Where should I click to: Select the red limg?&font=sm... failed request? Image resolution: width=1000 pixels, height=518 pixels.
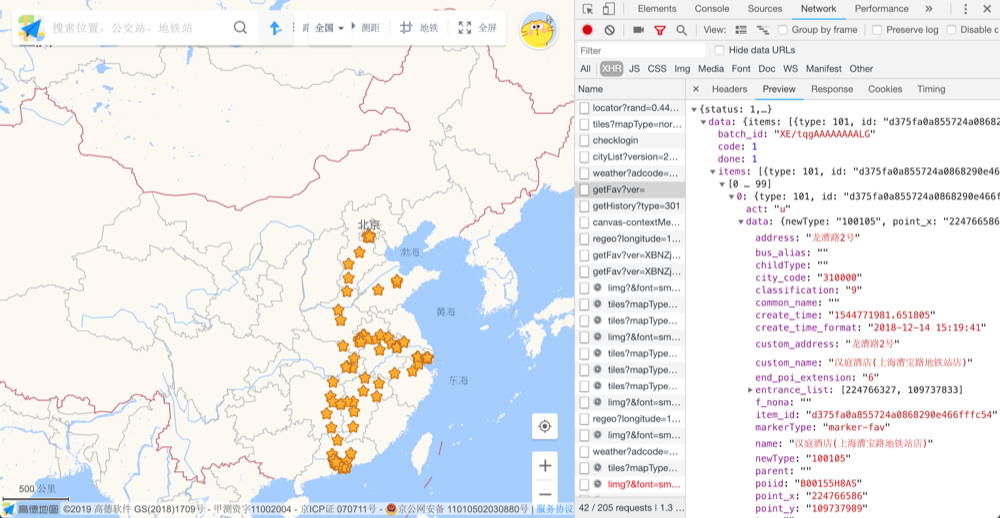point(629,484)
